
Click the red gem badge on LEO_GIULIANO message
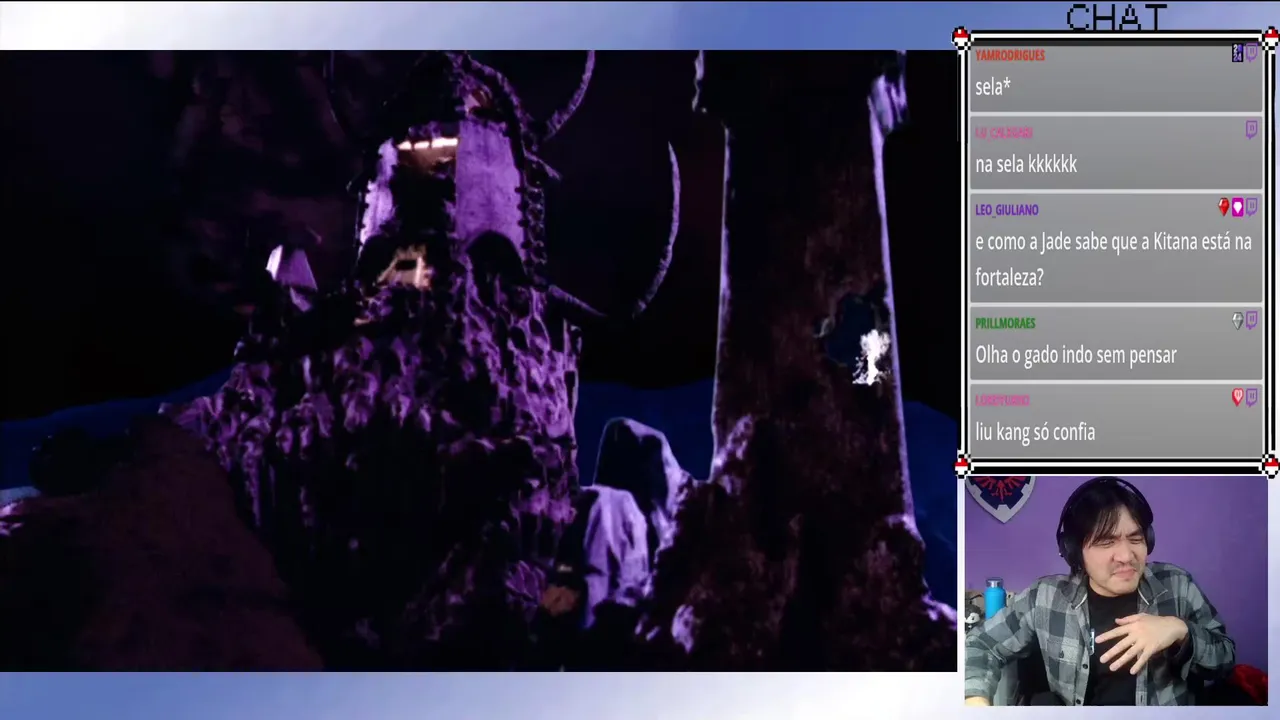click(1223, 207)
